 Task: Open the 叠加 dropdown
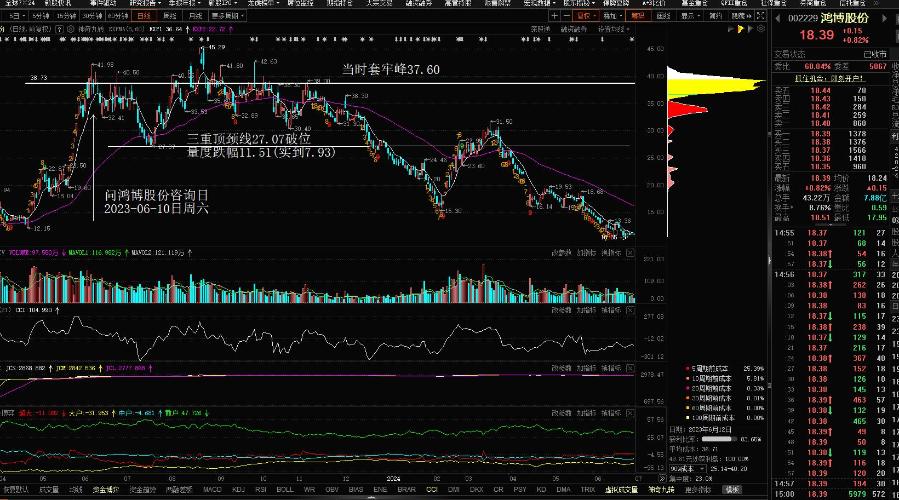612,16
